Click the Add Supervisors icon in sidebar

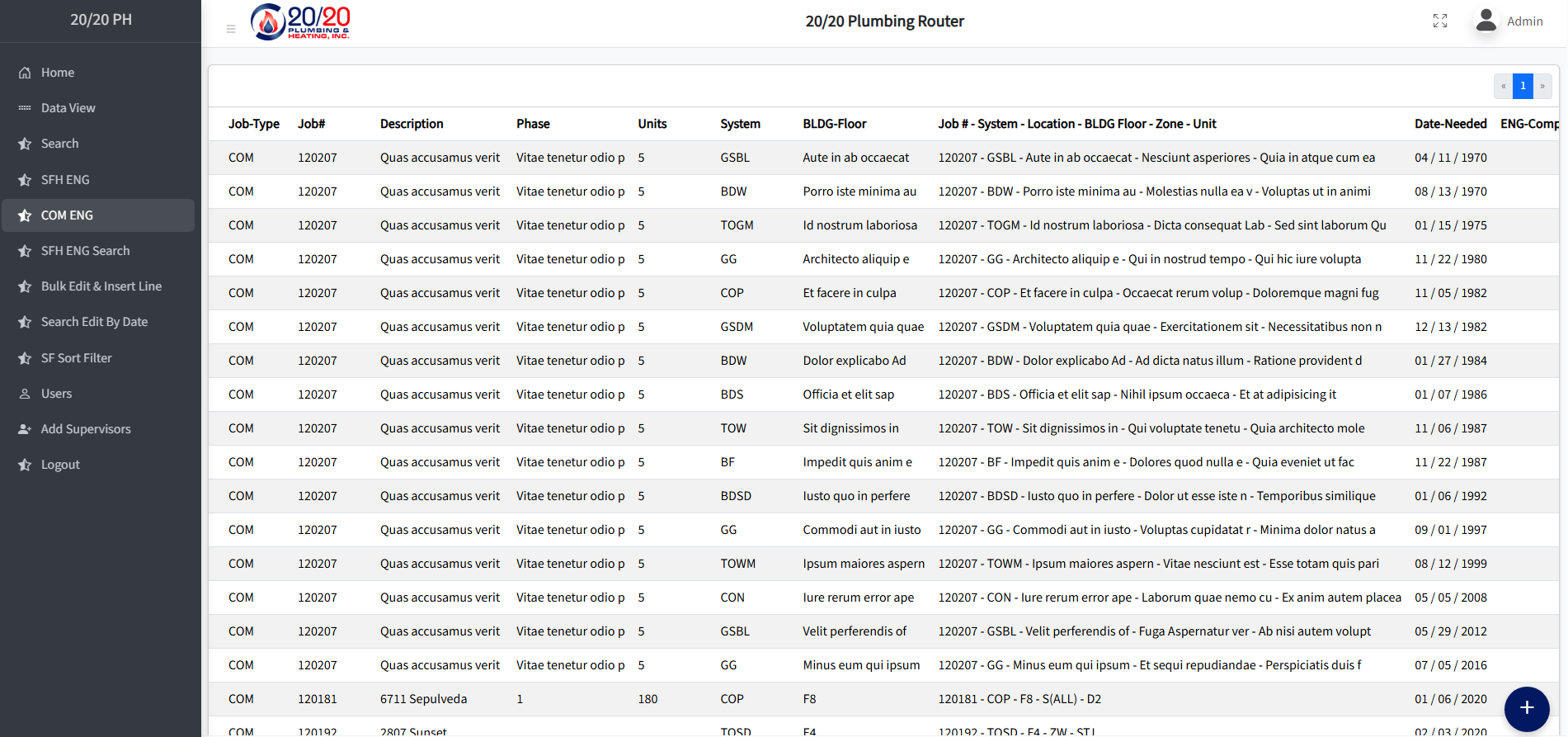(25, 429)
